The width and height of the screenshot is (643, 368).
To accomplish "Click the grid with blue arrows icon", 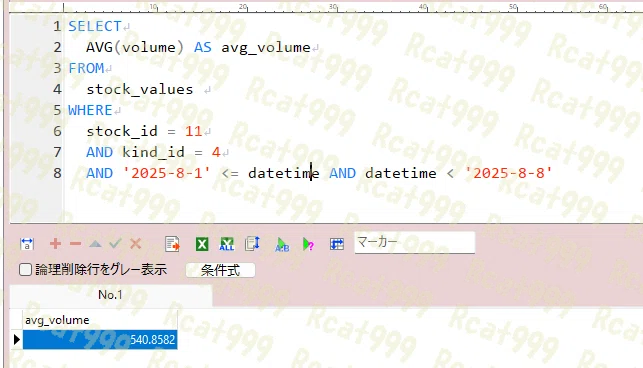I will coord(337,244).
